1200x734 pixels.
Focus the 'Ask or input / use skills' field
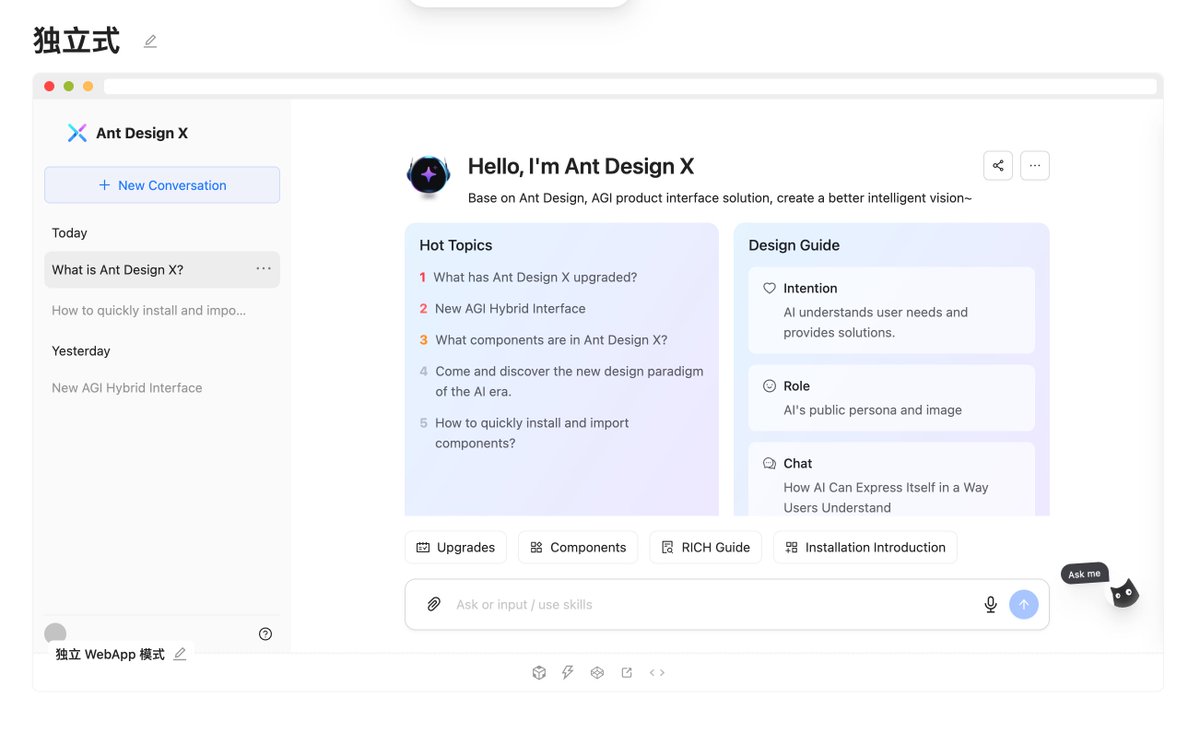712,604
